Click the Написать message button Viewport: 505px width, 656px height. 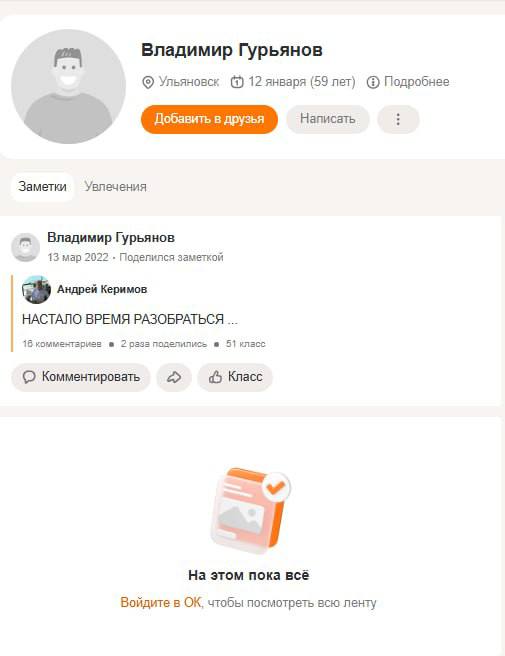328,119
